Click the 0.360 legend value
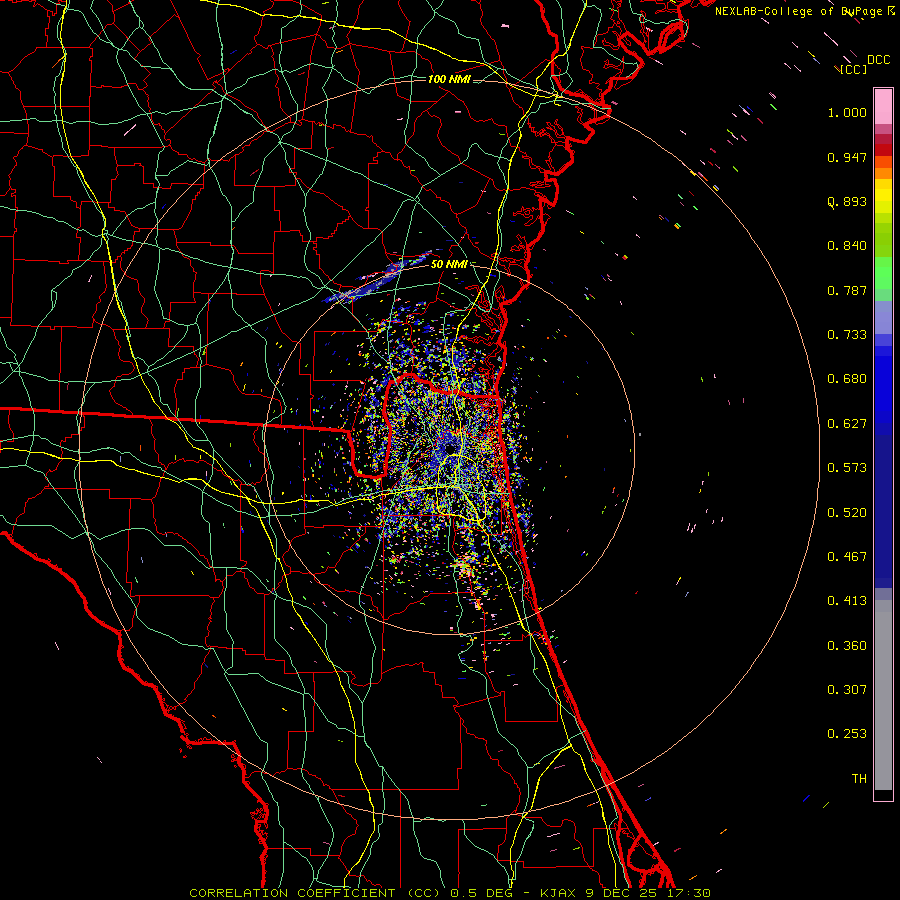Image resolution: width=900 pixels, height=900 pixels. pos(847,646)
